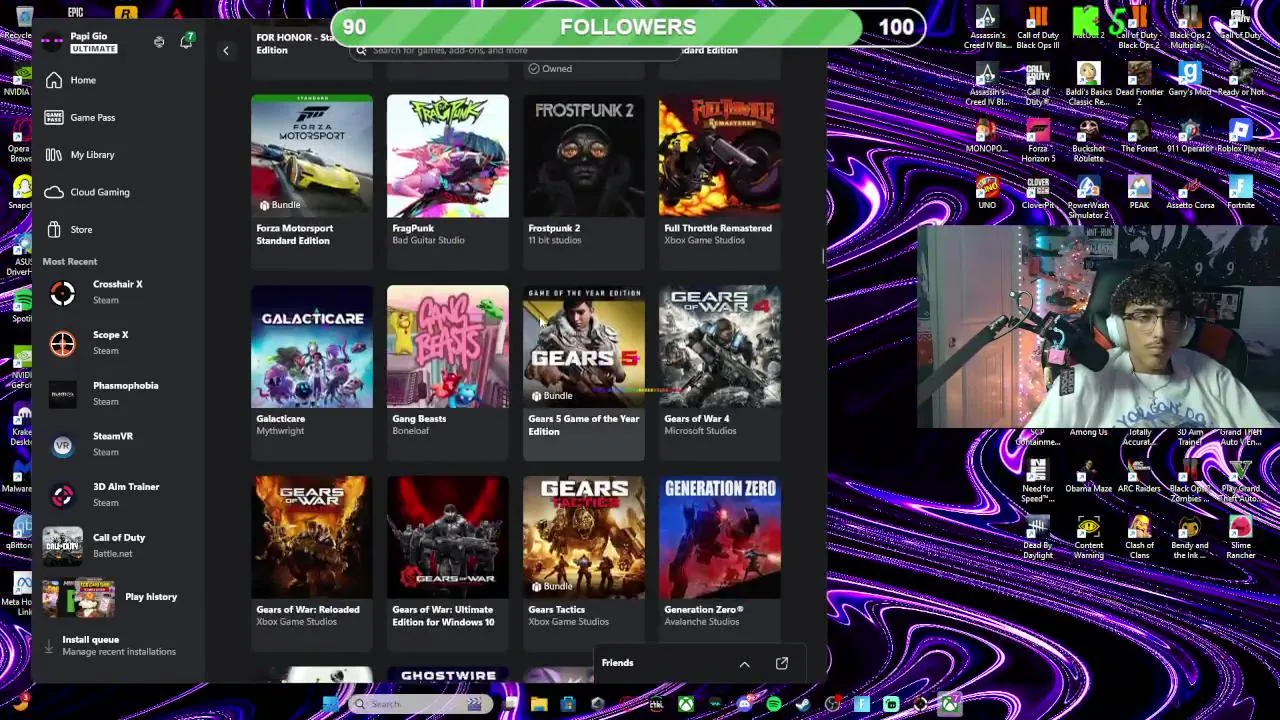Click the Windows Start button
Image resolution: width=1280 pixels, height=720 pixels.
pyautogui.click(x=331, y=704)
